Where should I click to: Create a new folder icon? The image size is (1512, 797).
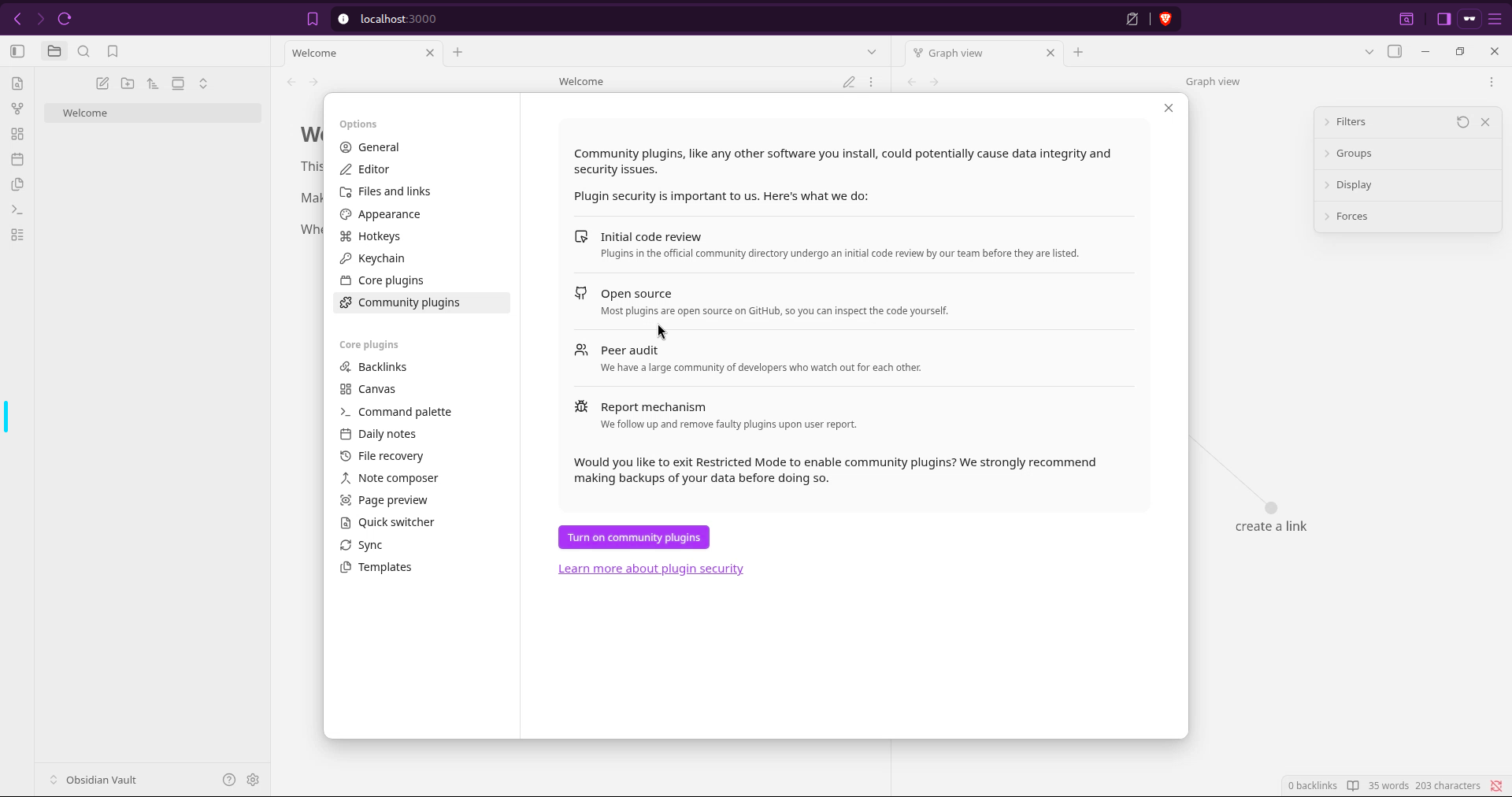click(128, 83)
